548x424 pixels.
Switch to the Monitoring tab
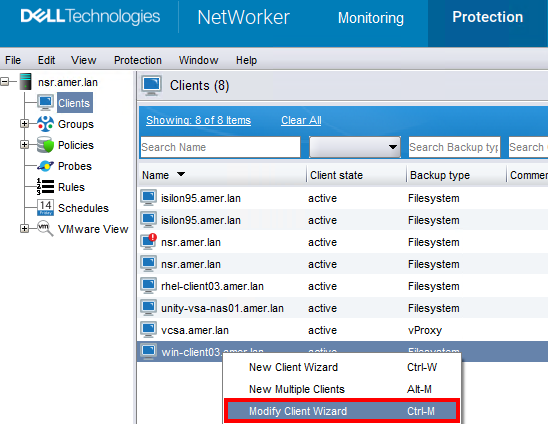pos(371,18)
